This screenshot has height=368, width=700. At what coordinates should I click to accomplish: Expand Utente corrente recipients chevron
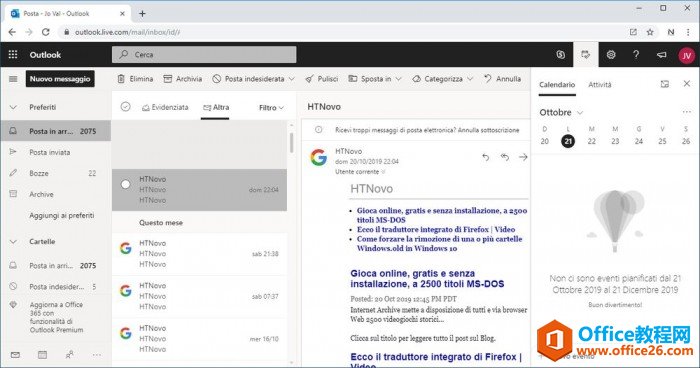tap(383, 172)
